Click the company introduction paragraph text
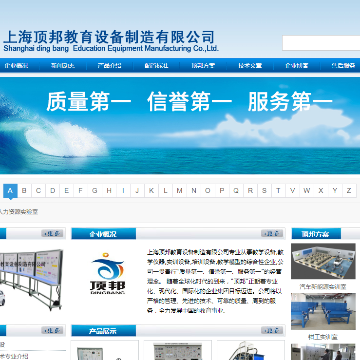The width and height of the screenshot is (360, 360). point(215,281)
